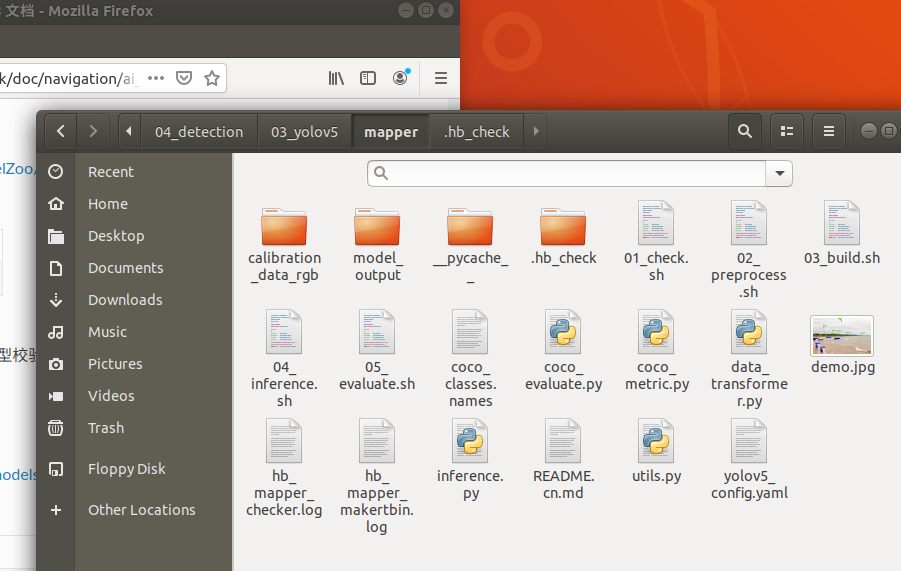Select the demo.jpg image thumbnail
The height and width of the screenshot is (571, 901).
pyautogui.click(x=842, y=336)
